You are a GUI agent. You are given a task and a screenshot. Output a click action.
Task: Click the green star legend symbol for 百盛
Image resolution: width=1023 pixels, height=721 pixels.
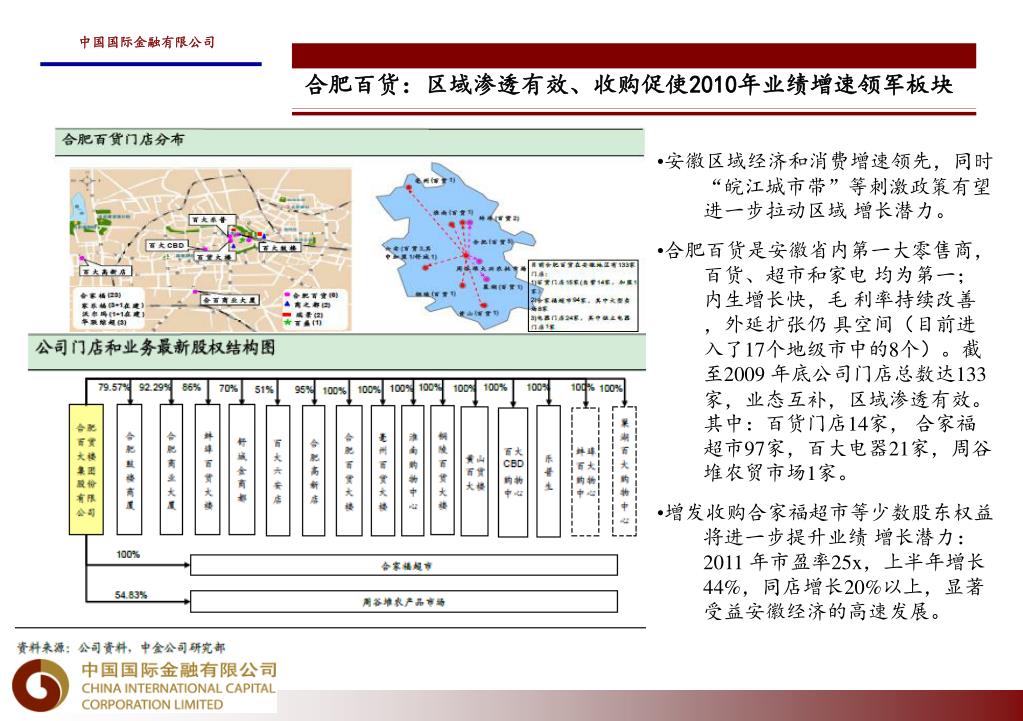286,322
